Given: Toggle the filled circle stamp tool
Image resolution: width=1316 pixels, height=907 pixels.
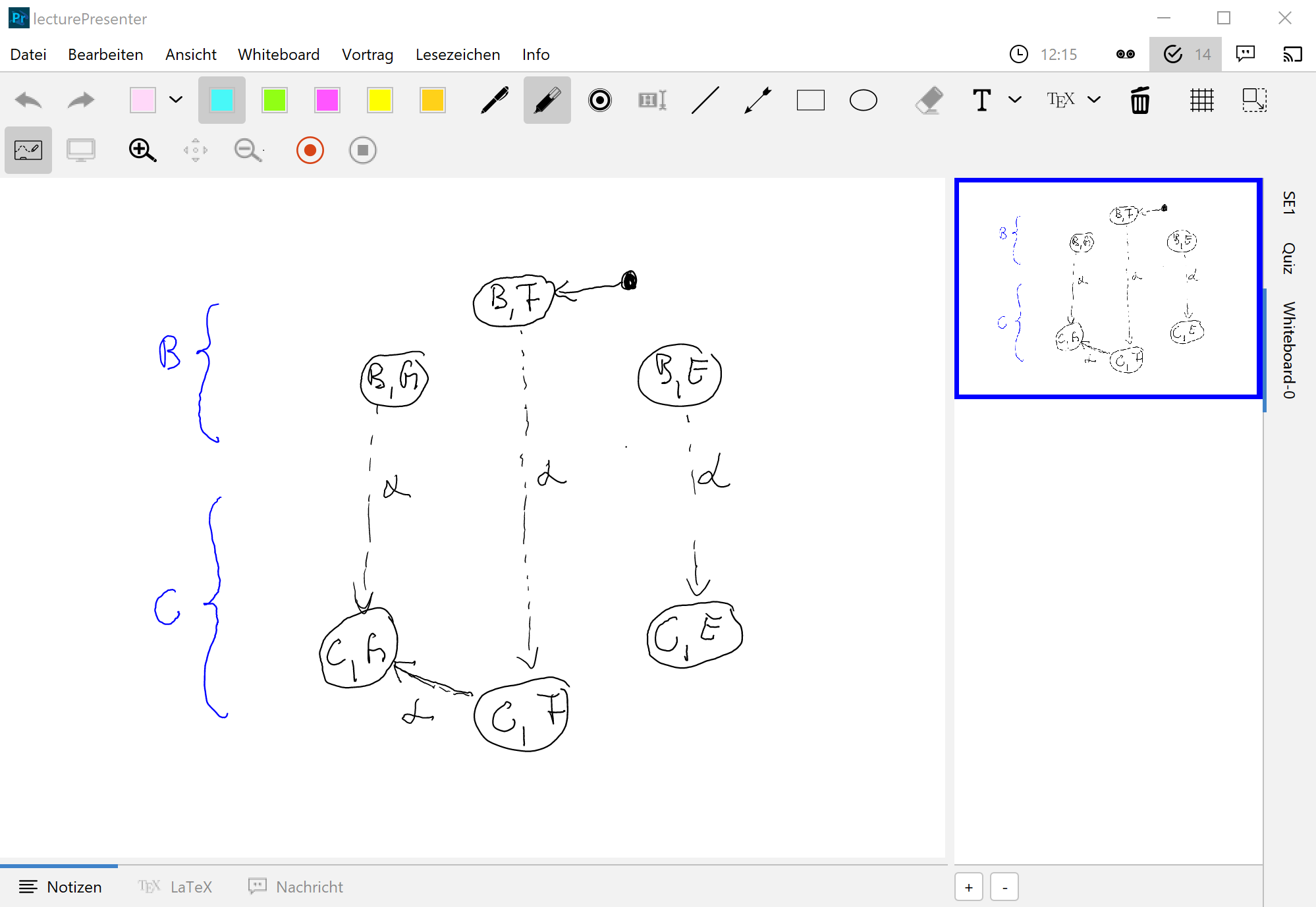Looking at the screenshot, I should tap(599, 98).
